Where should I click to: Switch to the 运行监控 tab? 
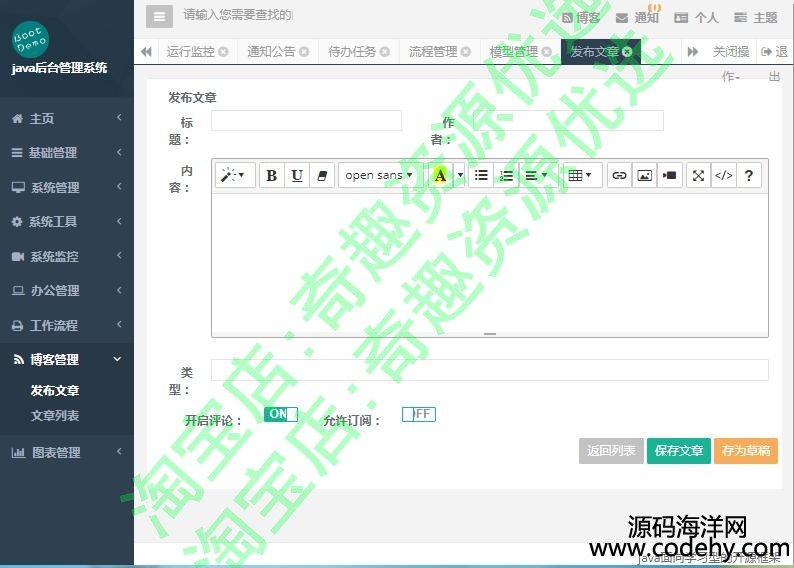[191, 52]
